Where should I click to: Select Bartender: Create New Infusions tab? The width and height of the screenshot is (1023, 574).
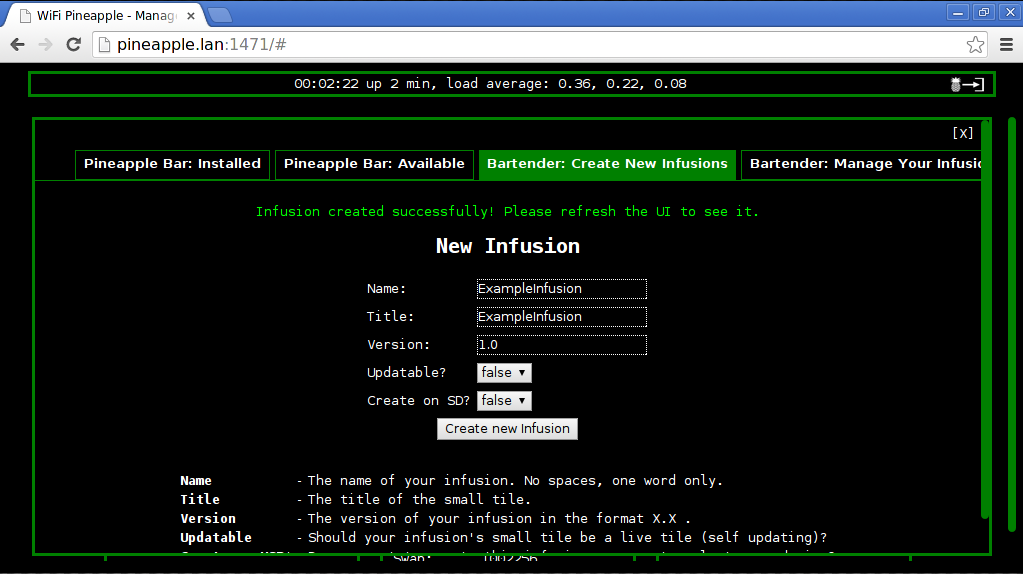point(607,164)
